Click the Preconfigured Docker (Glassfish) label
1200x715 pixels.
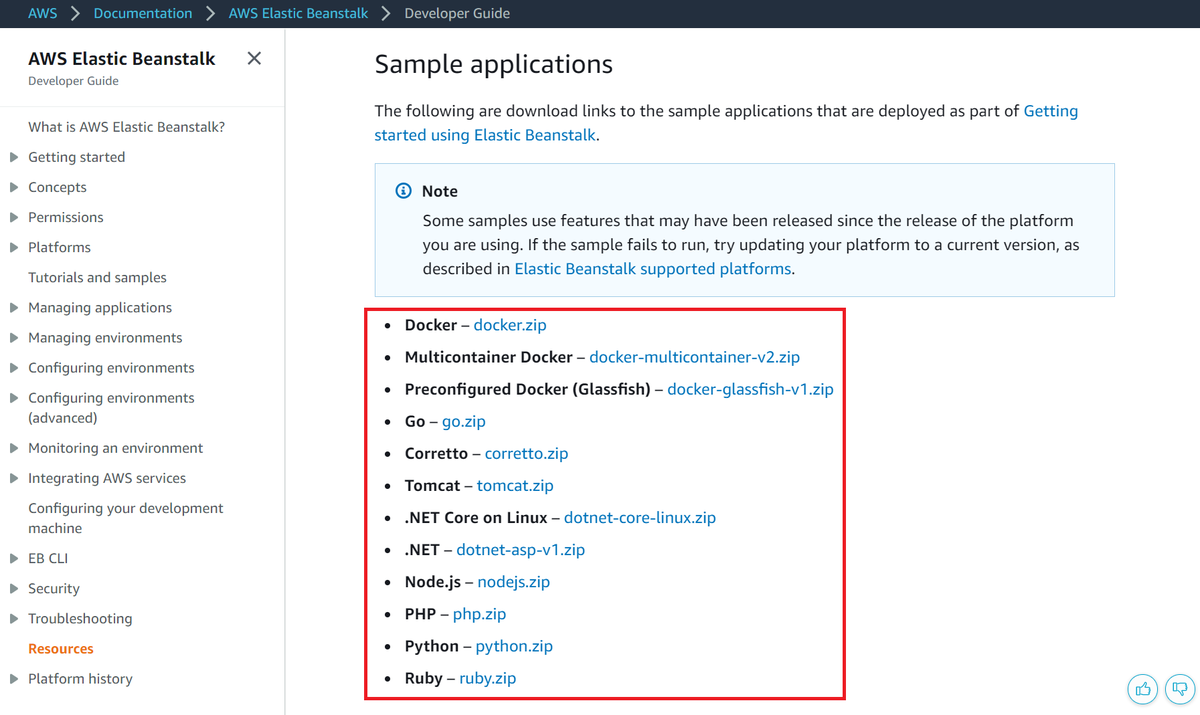[x=527, y=389]
